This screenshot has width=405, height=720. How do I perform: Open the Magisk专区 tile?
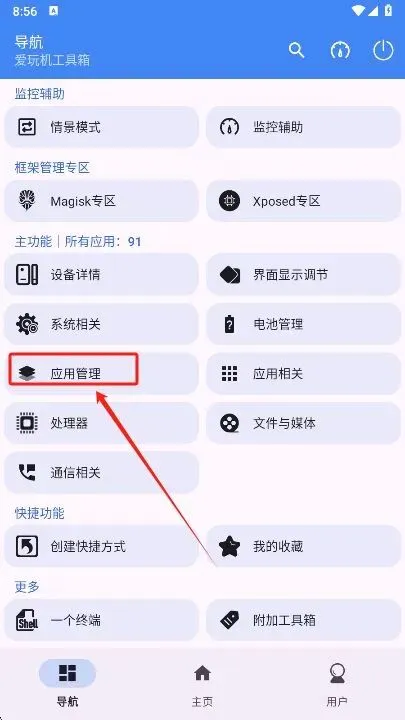[x=101, y=201]
